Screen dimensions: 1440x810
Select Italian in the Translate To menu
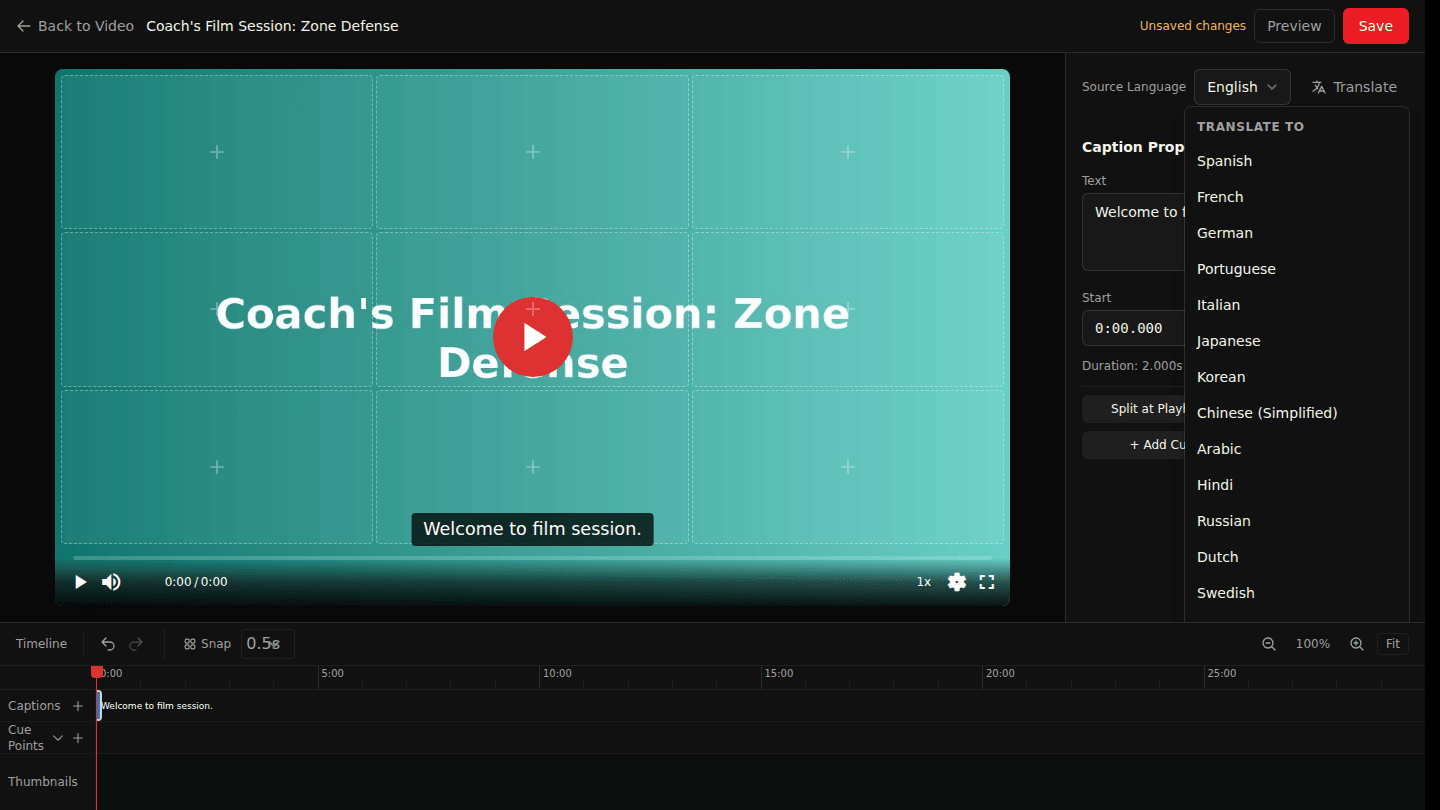tap(1297, 305)
